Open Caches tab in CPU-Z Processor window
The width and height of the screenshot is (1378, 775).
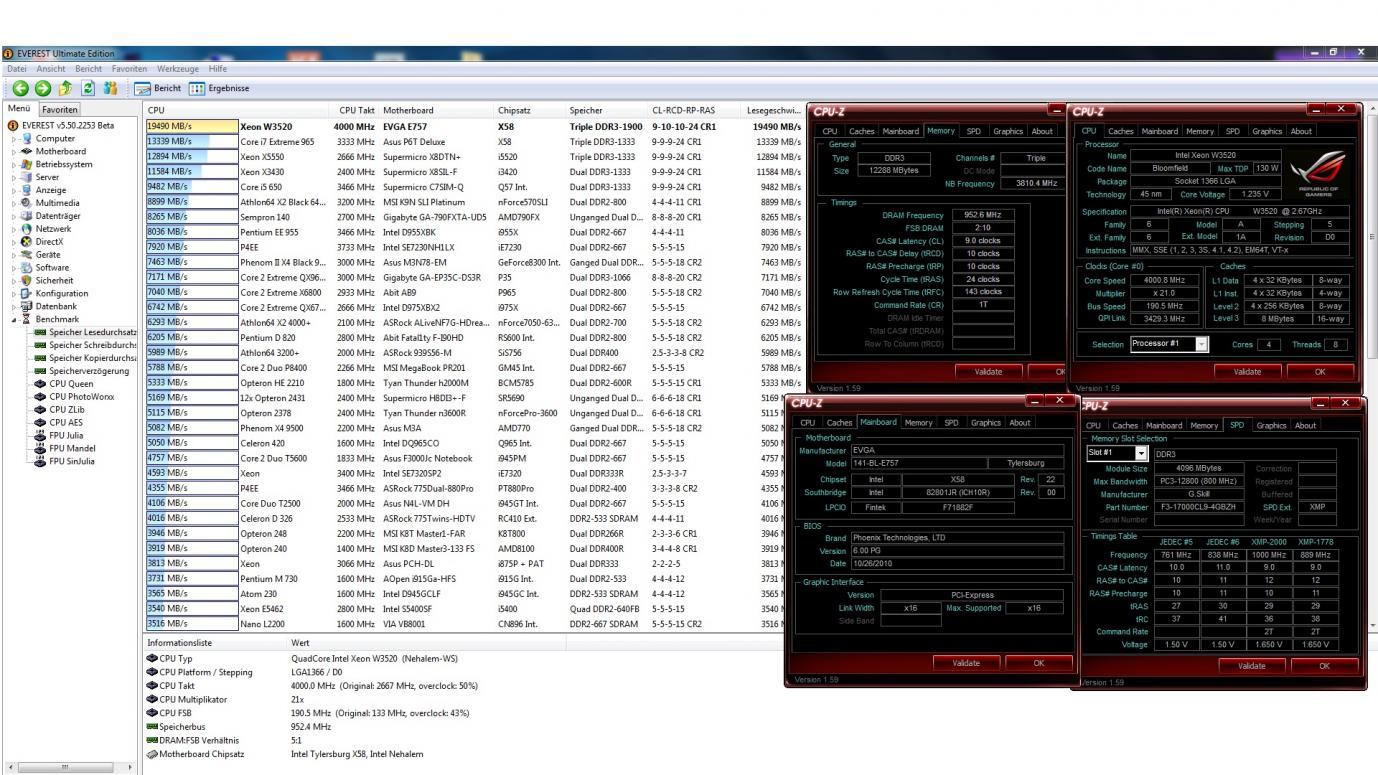[x=1119, y=131]
